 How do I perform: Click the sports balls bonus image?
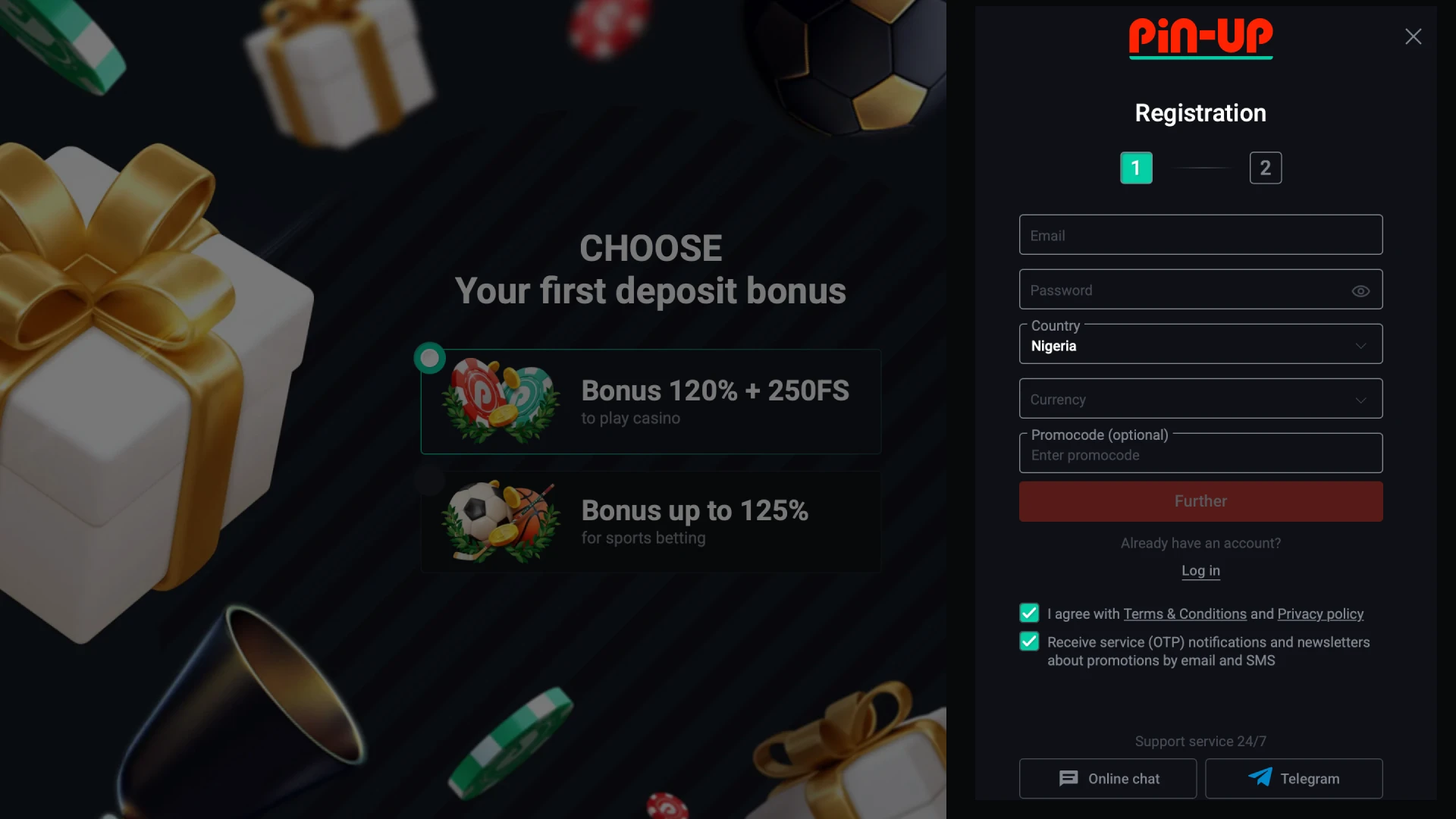501,522
